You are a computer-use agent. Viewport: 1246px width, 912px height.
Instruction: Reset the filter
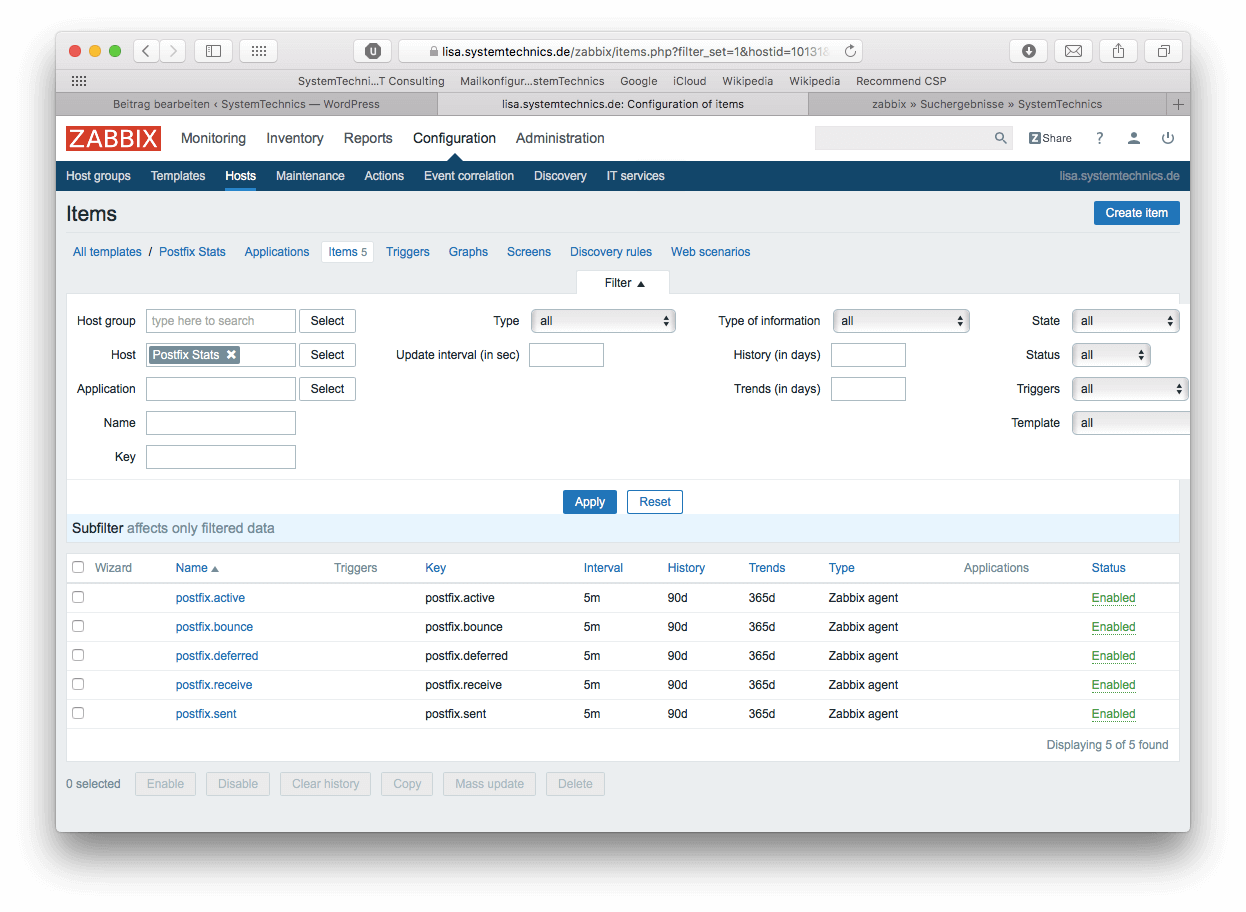tap(655, 502)
